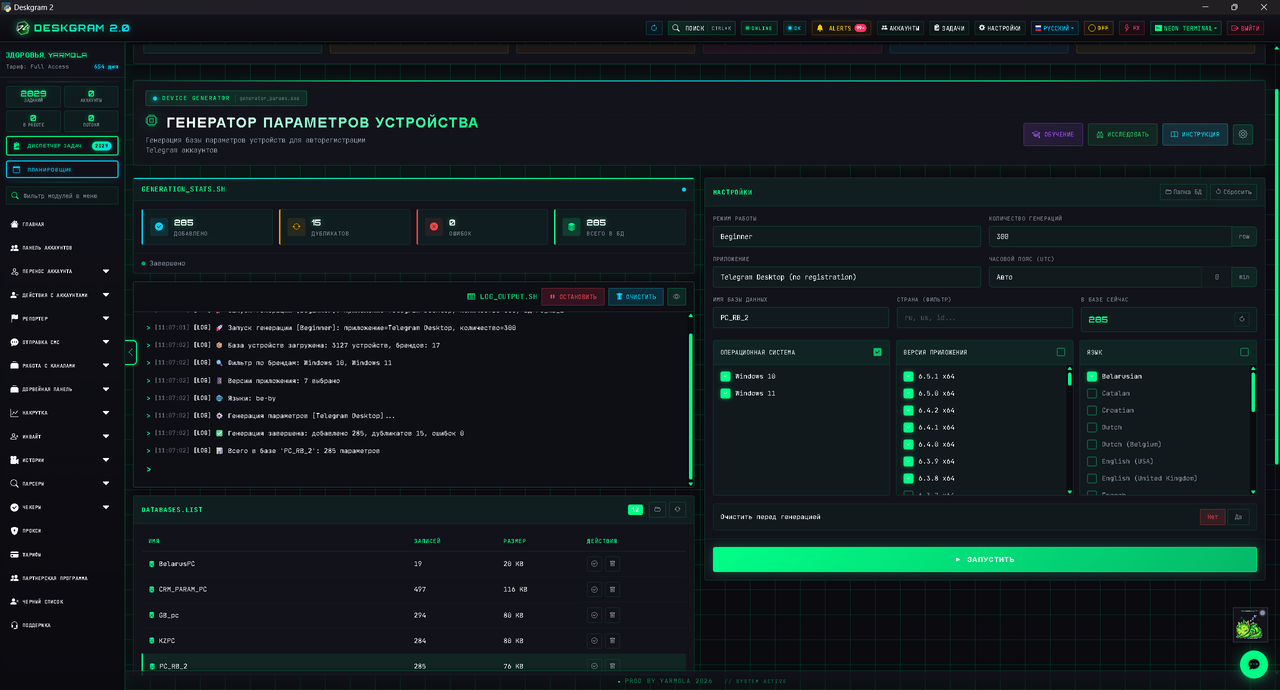Uncheck app version 6.4.0 x64
Viewport: 1280px width, 690px height.
(908, 444)
